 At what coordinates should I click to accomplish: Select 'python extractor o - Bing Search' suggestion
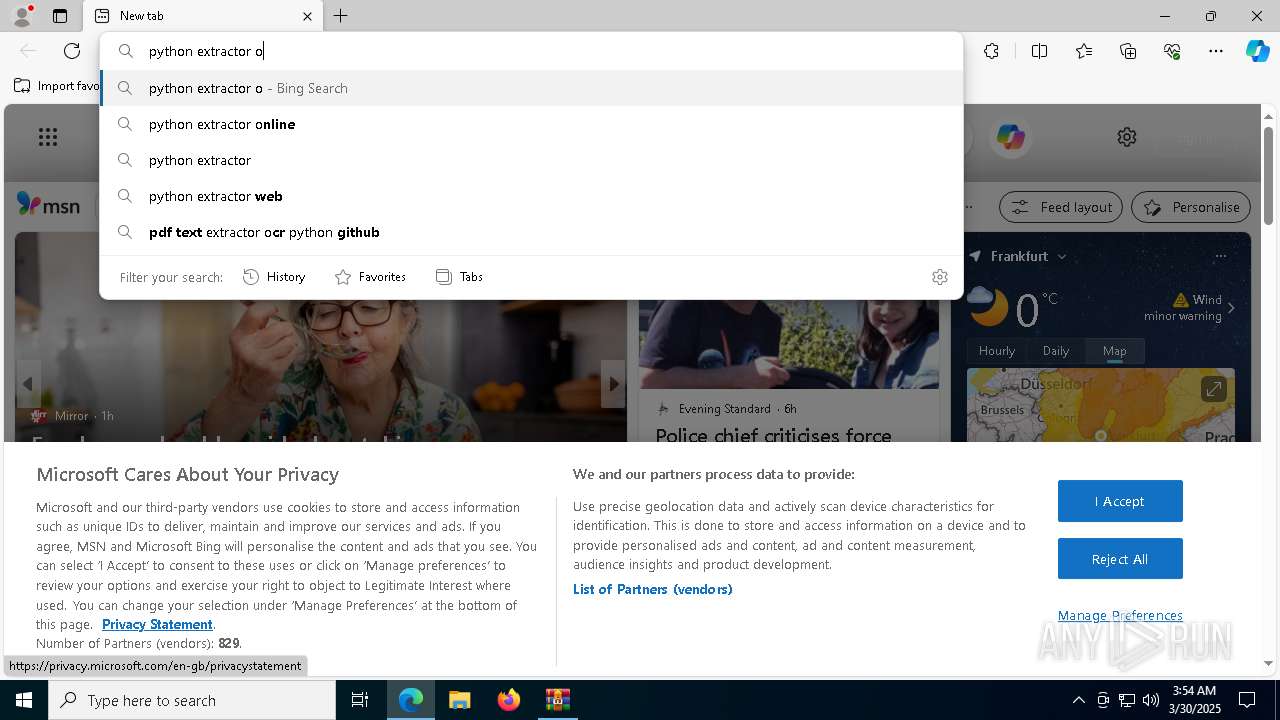(x=531, y=88)
